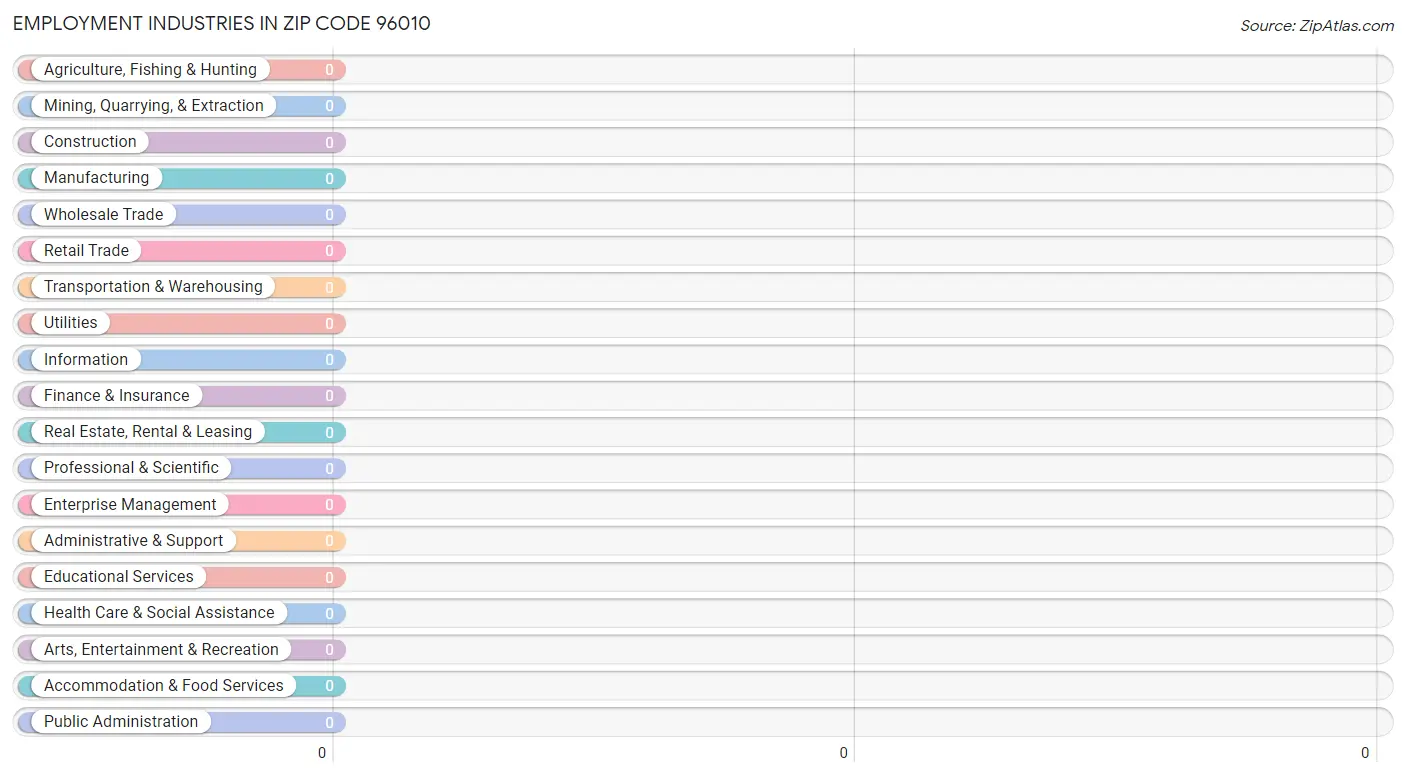Select the Manufacturing bar label

pos(96,178)
